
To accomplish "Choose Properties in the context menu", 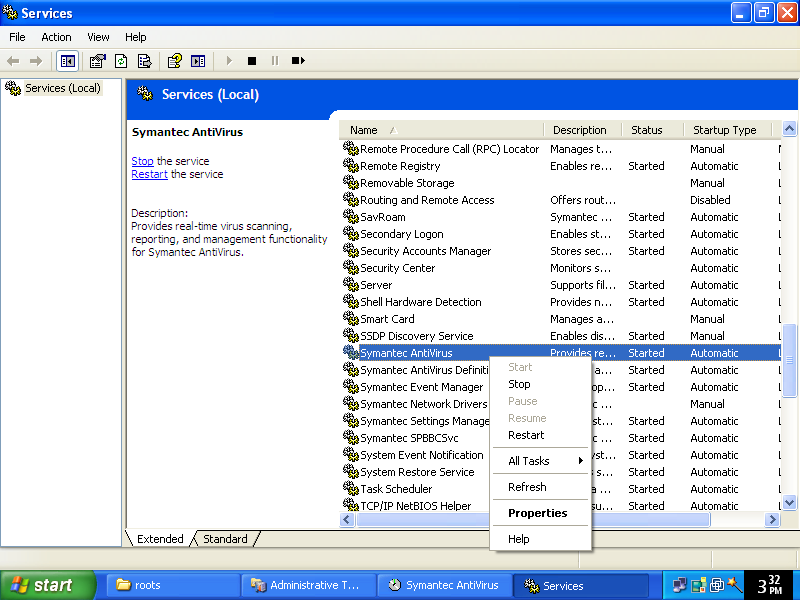I will 538,513.
